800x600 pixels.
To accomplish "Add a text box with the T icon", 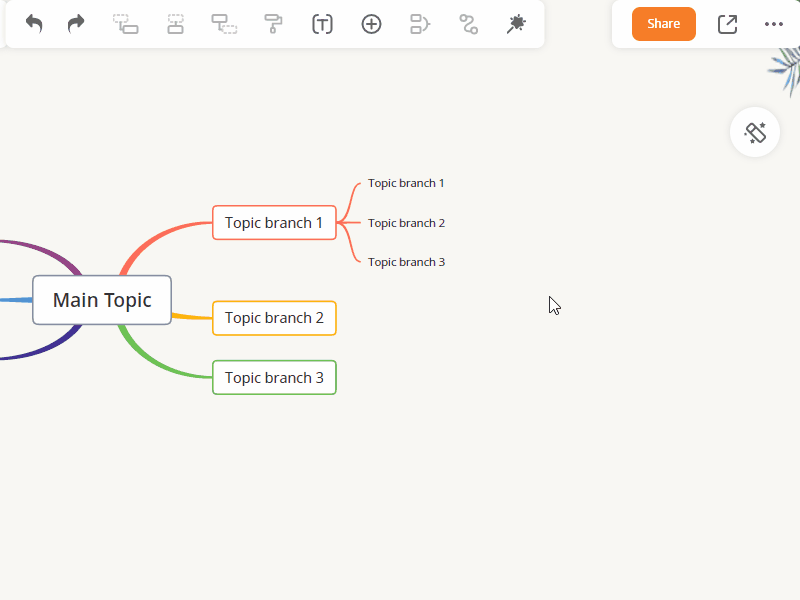I will click(322, 24).
